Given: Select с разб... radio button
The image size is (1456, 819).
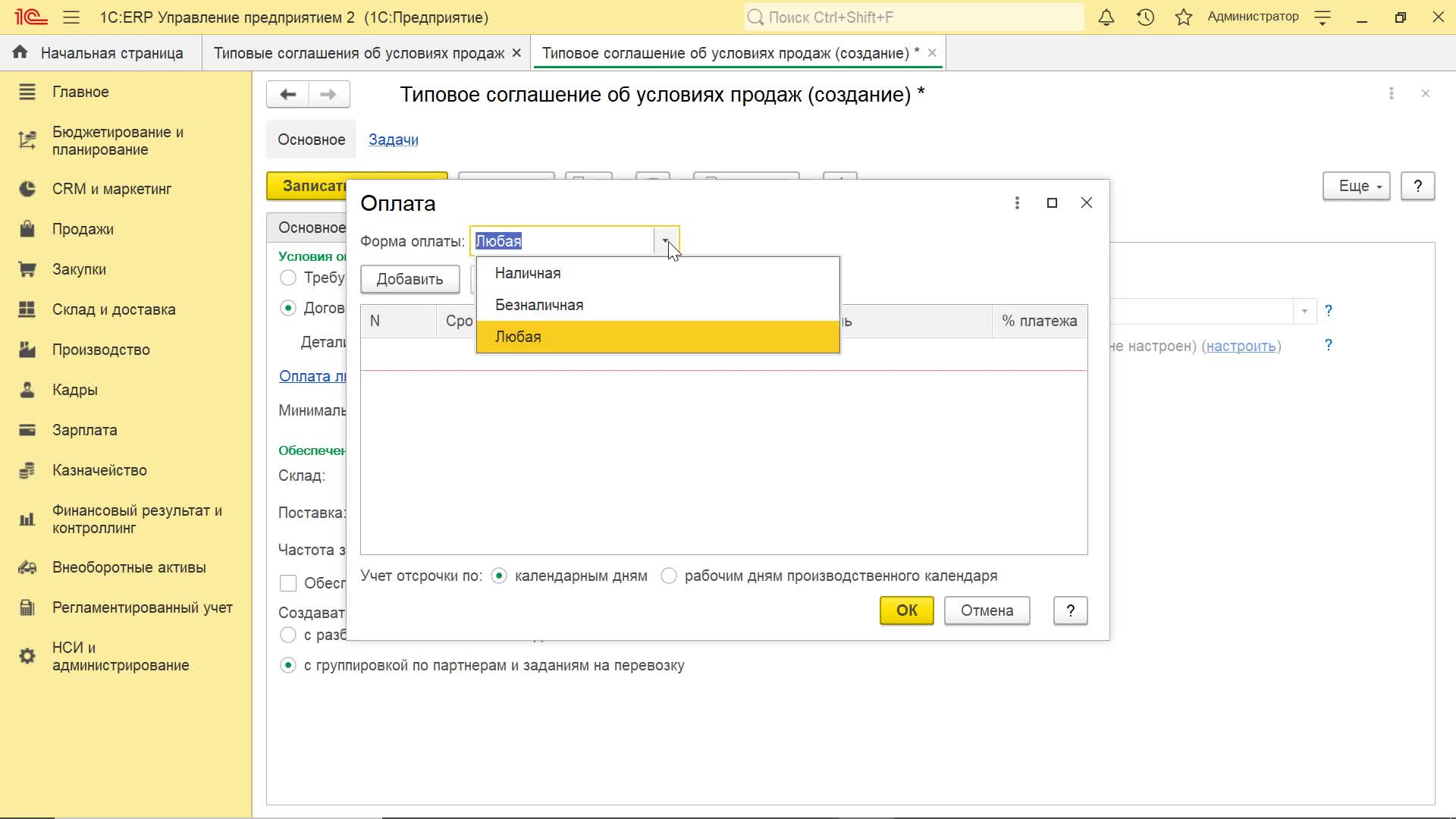Looking at the screenshot, I should coord(288,635).
